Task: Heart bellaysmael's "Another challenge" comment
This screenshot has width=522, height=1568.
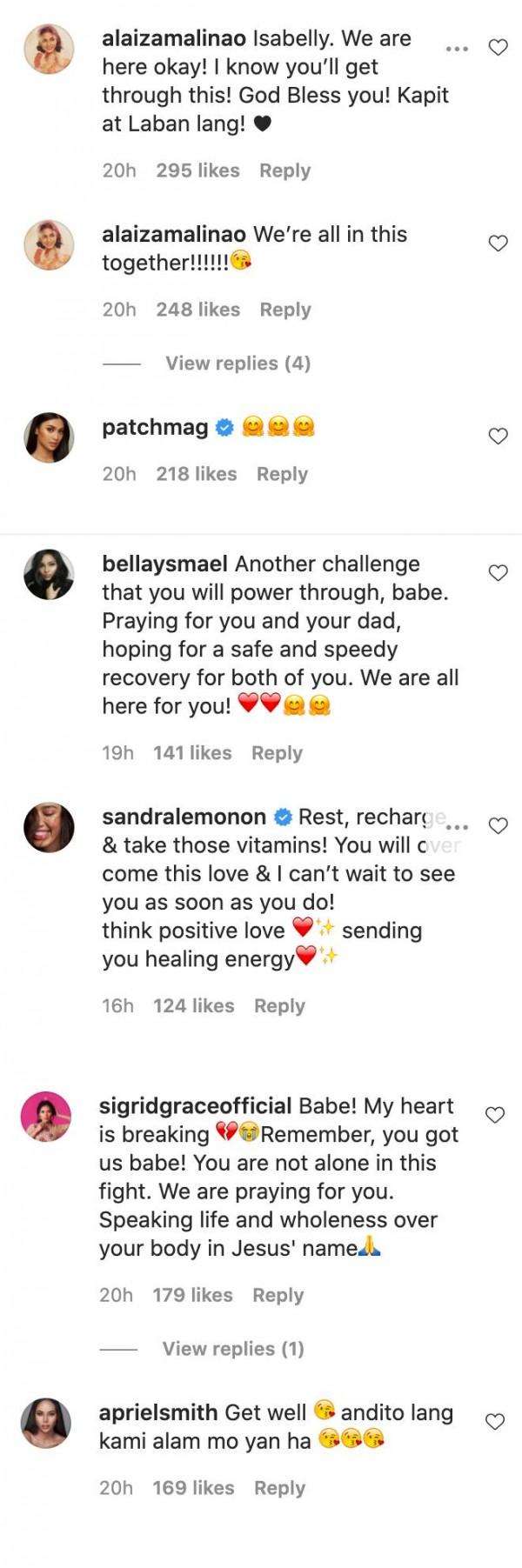Action: (x=499, y=573)
